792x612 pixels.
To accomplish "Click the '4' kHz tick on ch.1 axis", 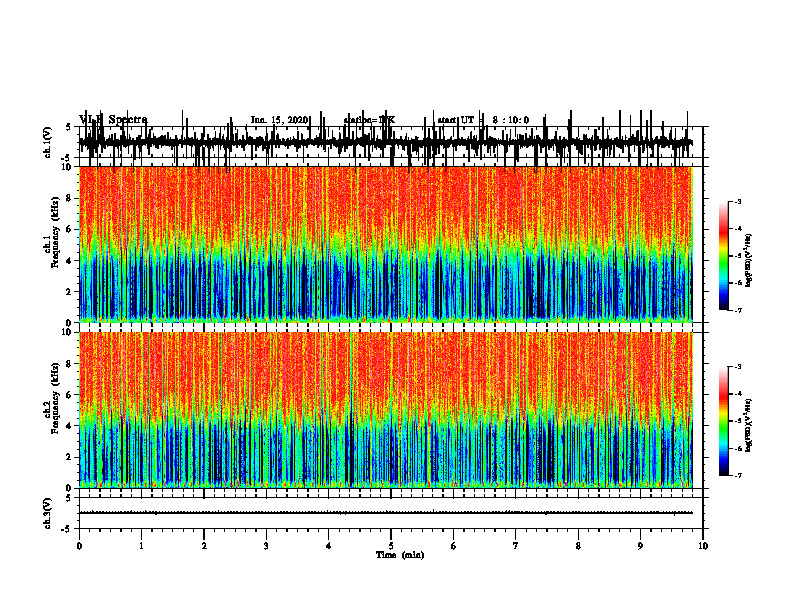I will click(x=70, y=261).
